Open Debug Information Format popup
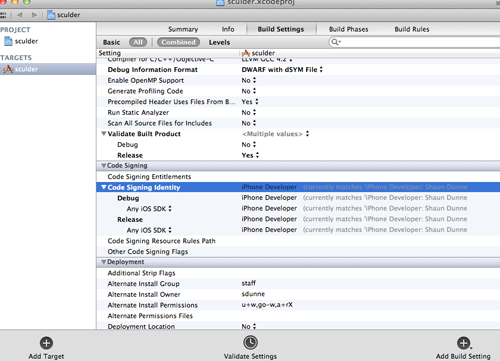The width and height of the screenshot is (500, 361). pos(282,70)
